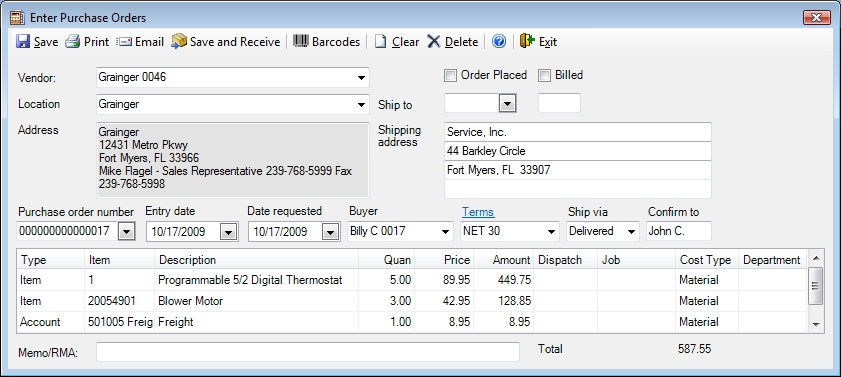Click the Save toolbar label
The width and height of the screenshot is (841, 377).
pos(46,42)
